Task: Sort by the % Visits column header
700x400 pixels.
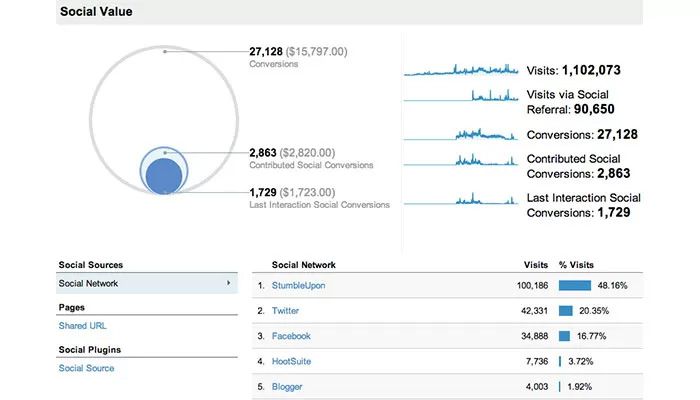Action: tap(578, 265)
